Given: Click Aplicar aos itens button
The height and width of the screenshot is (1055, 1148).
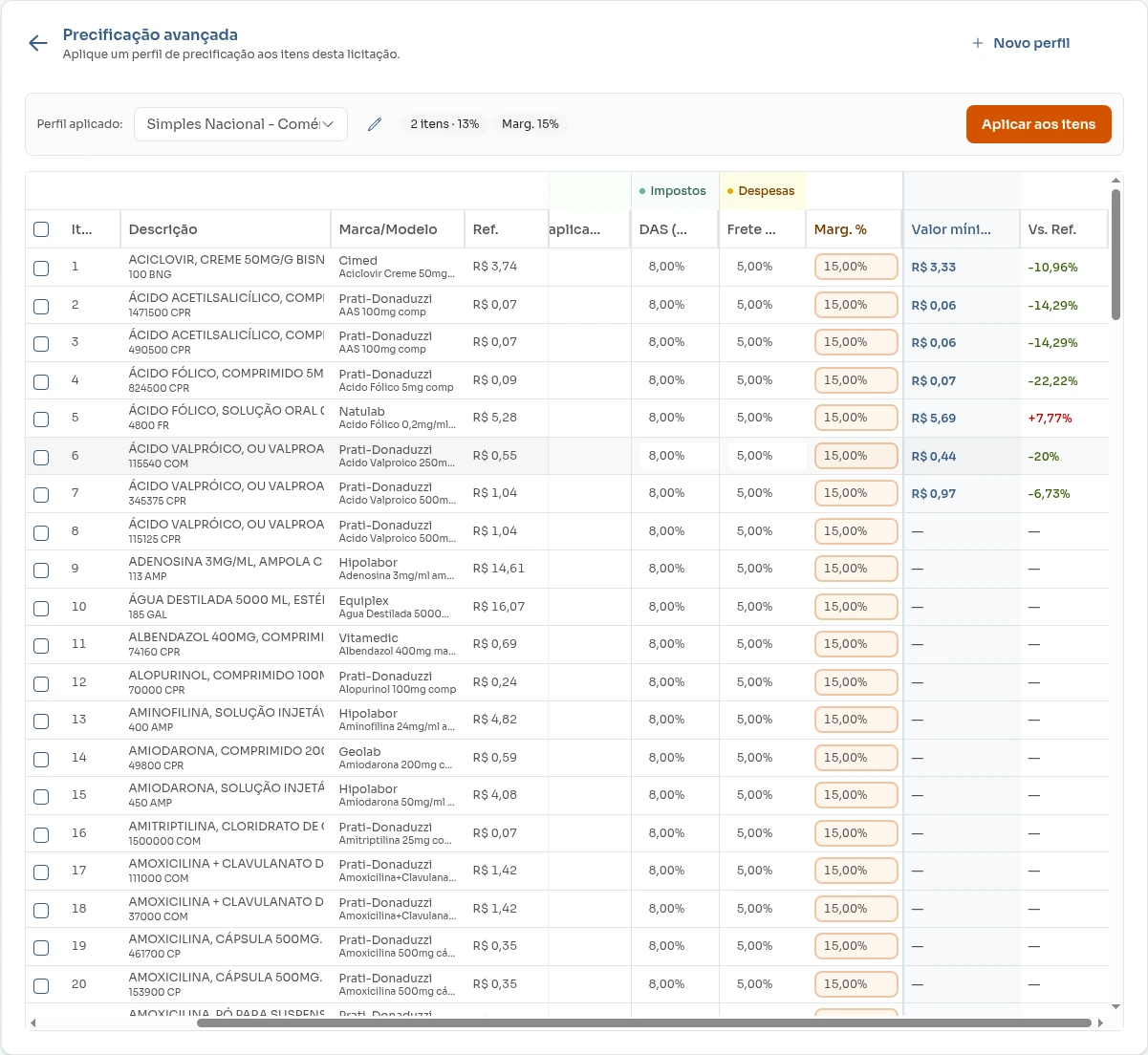Looking at the screenshot, I should point(1039,124).
